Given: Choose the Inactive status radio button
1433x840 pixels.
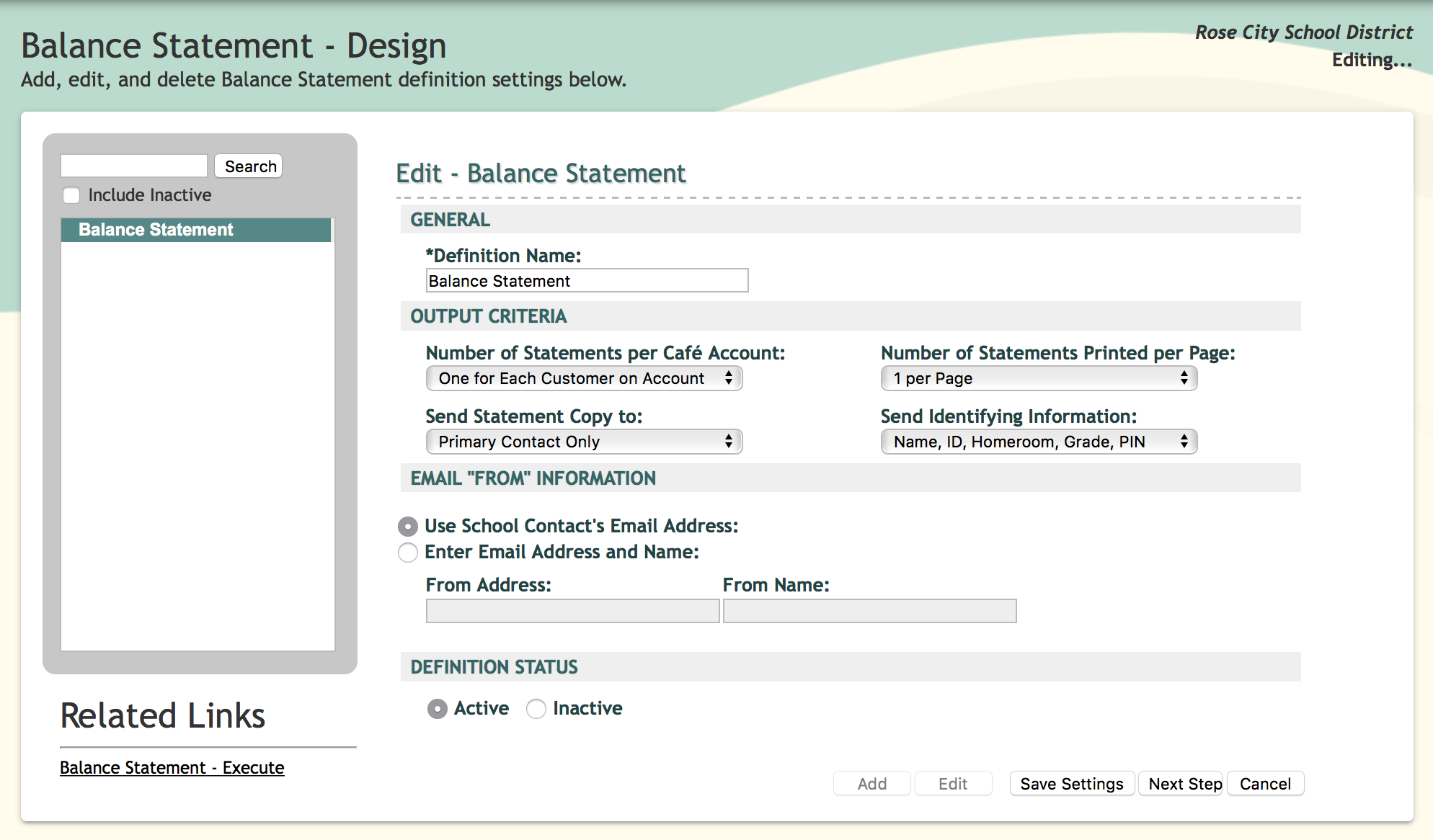Looking at the screenshot, I should click(x=536, y=709).
